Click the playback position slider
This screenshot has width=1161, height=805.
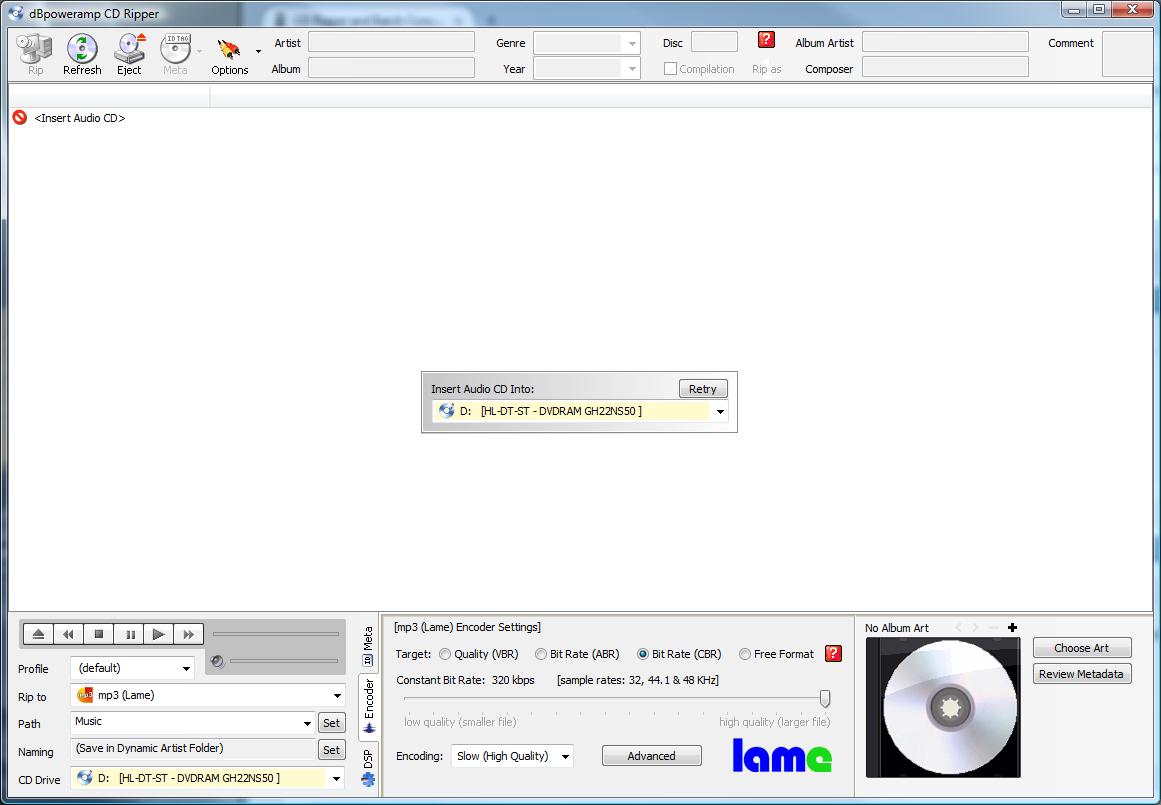point(275,634)
